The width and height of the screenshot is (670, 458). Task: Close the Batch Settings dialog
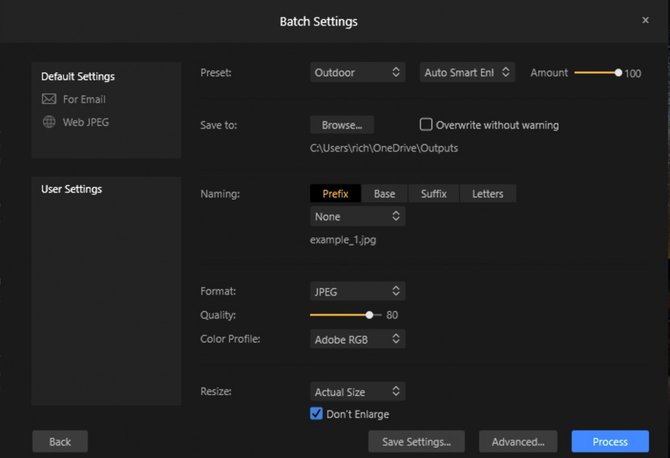click(x=644, y=20)
